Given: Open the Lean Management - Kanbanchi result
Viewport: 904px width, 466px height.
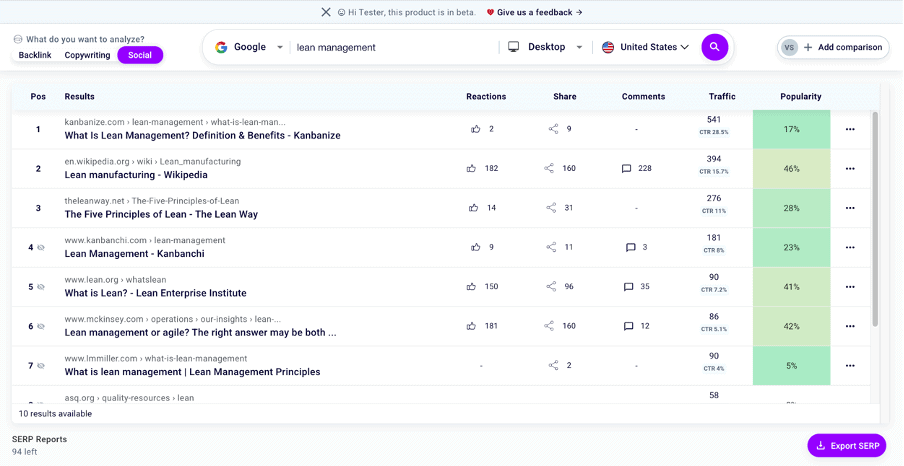Looking at the screenshot, I should pyautogui.click(x=134, y=254).
